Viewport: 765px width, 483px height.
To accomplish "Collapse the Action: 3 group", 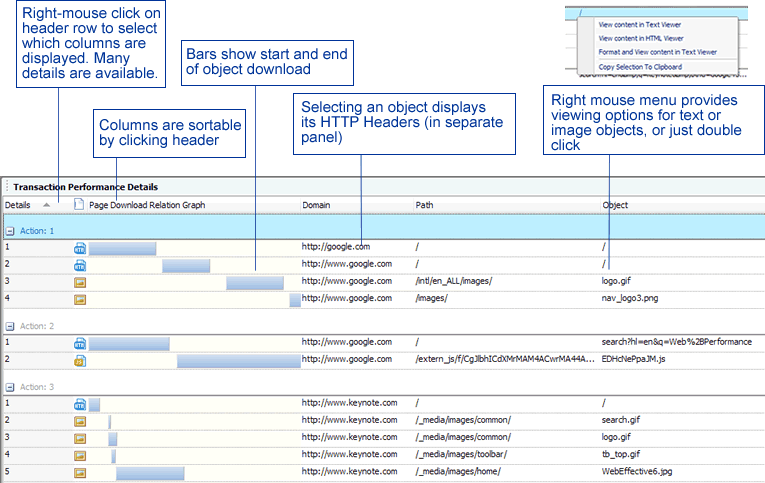I will point(10,387).
